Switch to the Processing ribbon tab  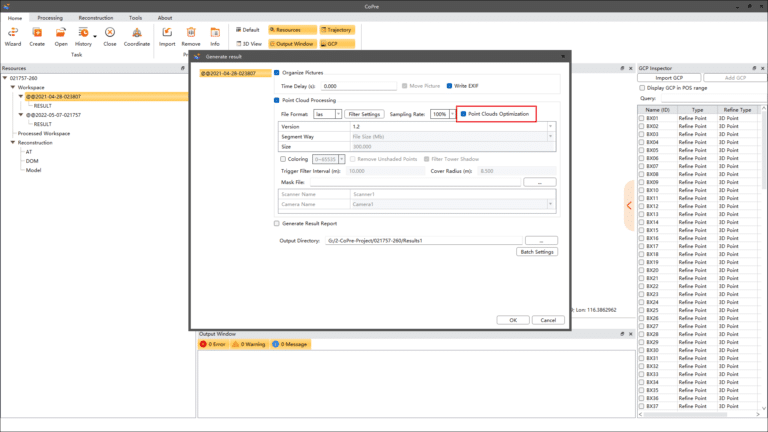pos(48,18)
